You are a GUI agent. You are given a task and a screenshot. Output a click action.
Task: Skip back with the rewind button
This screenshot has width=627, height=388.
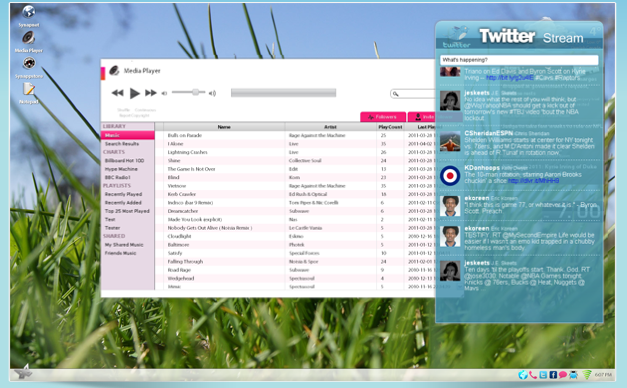tap(117, 93)
